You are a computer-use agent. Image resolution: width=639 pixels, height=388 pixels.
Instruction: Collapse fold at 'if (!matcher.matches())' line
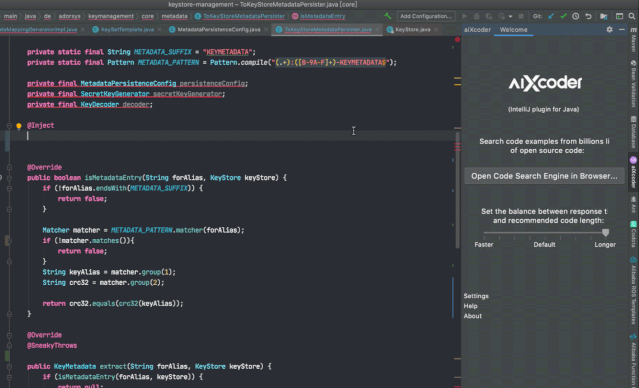(x=9, y=241)
